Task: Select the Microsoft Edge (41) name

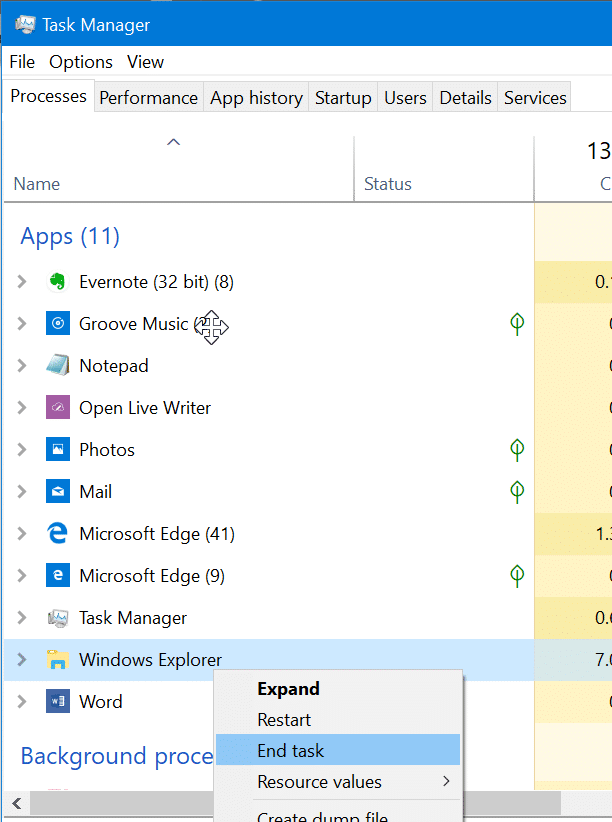Action: pyautogui.click(x=157, y=534)
